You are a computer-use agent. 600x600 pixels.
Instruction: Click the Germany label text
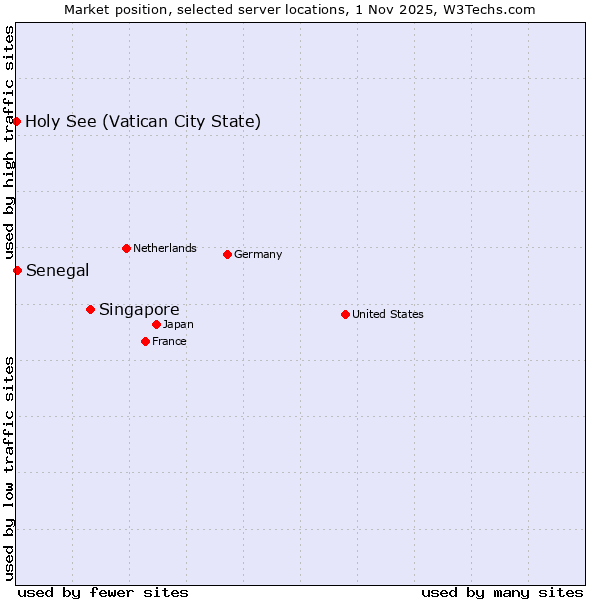(x=258, y=254)
